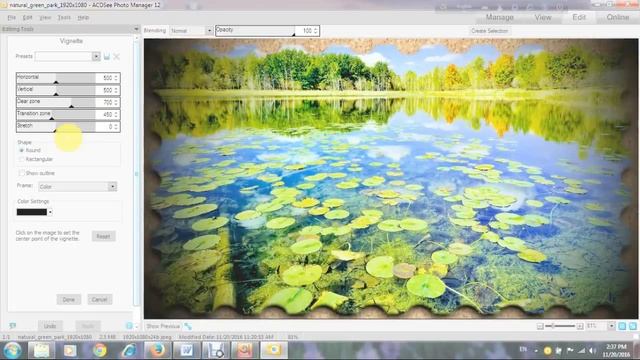
Task: Click the black vignette color swatch
Action: click(32, 212)
